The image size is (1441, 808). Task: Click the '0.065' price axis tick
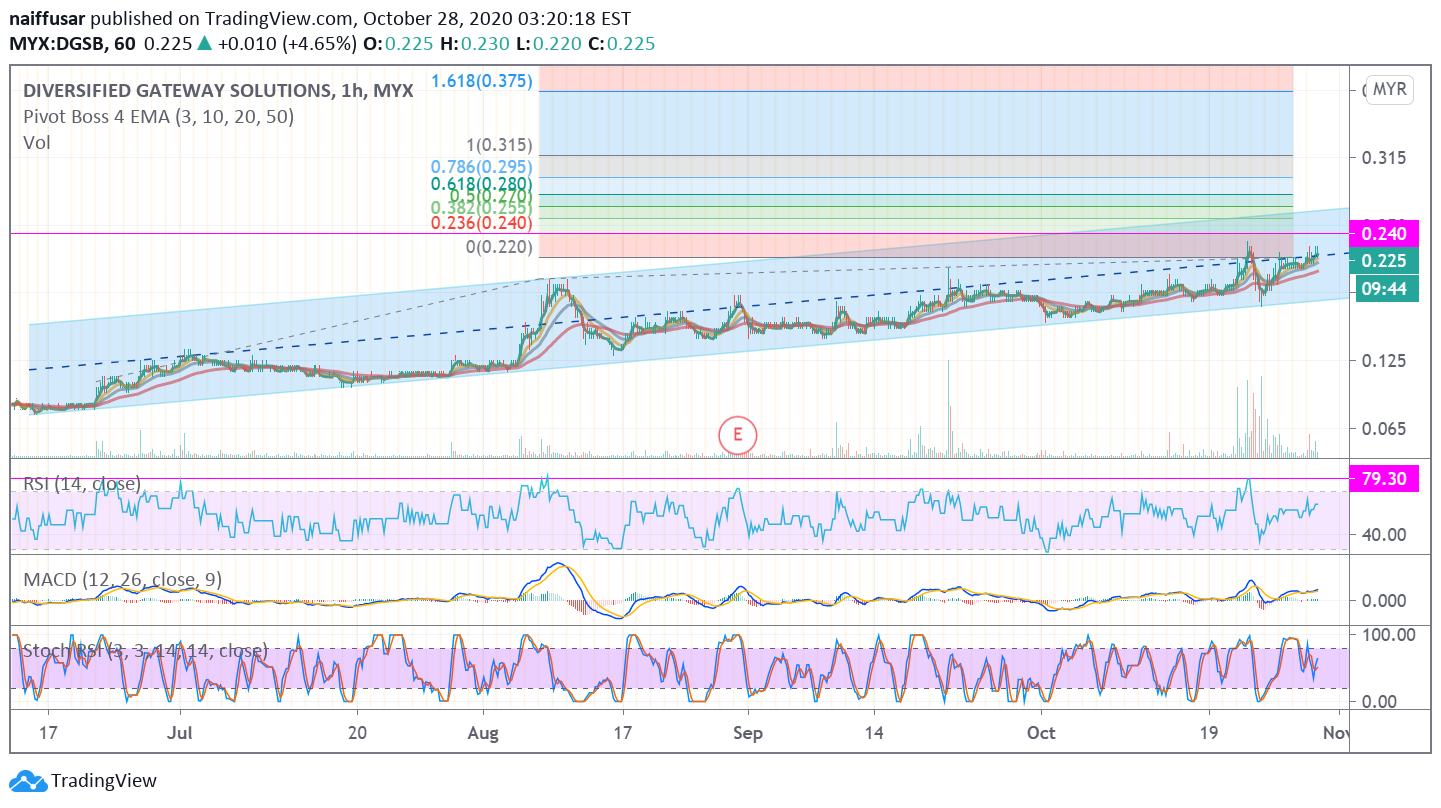coord(1384,429)
